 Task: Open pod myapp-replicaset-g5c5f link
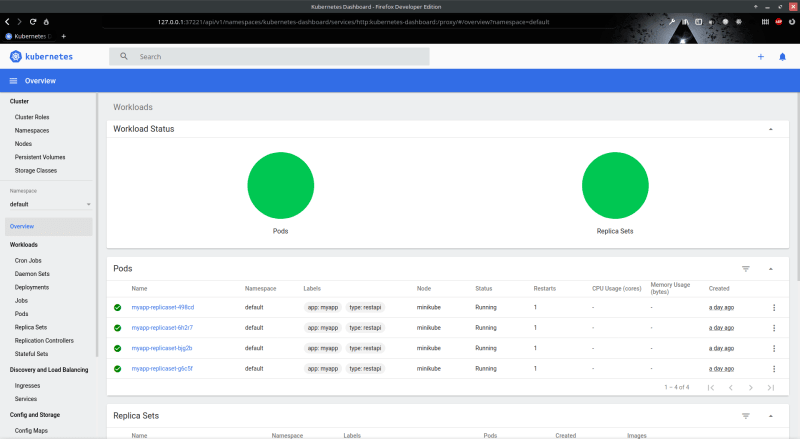pyautogui.click(x=162, y=369)
